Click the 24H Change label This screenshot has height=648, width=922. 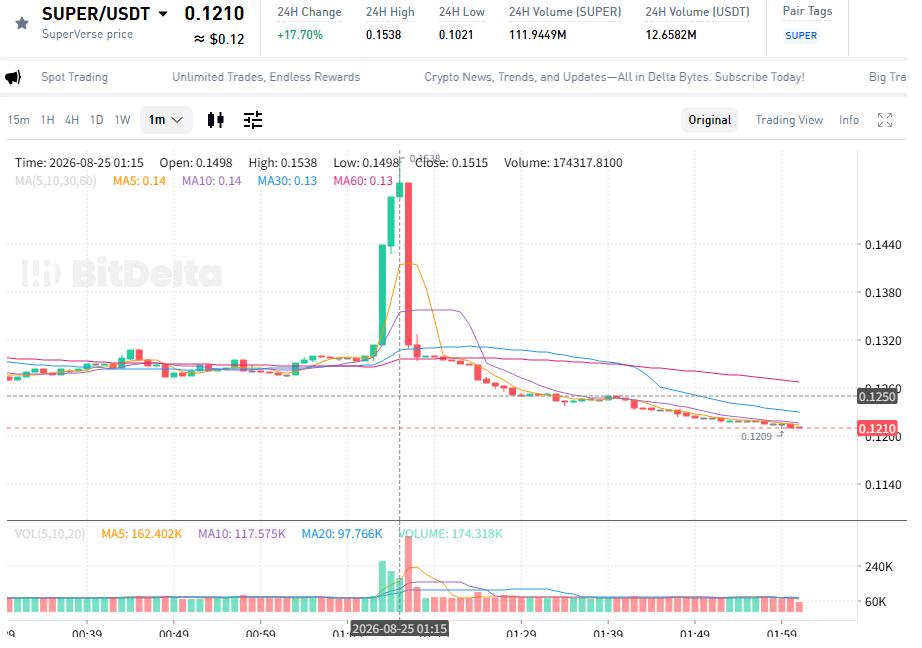(309, 12)
